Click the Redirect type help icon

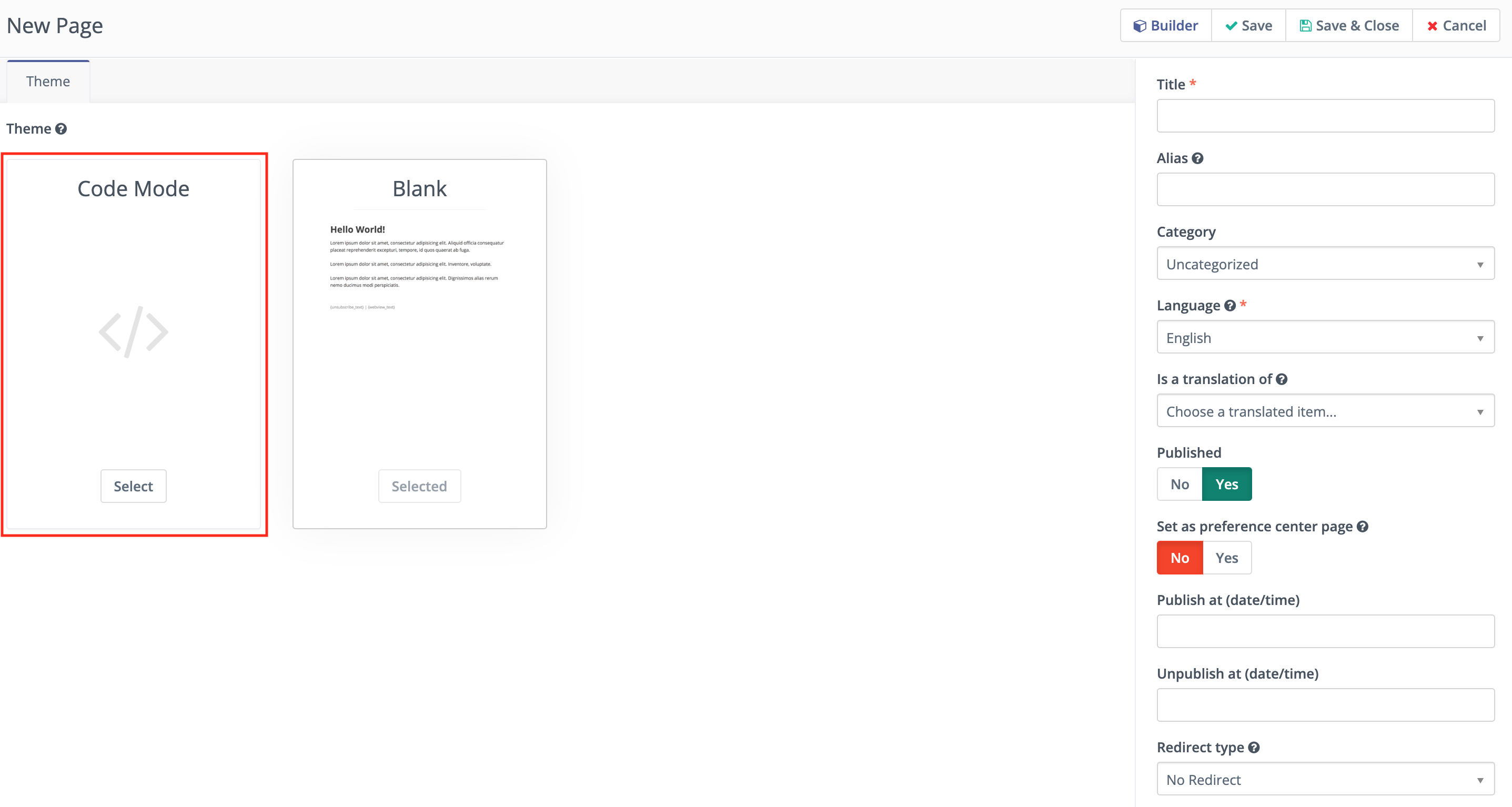[1254, 747]
